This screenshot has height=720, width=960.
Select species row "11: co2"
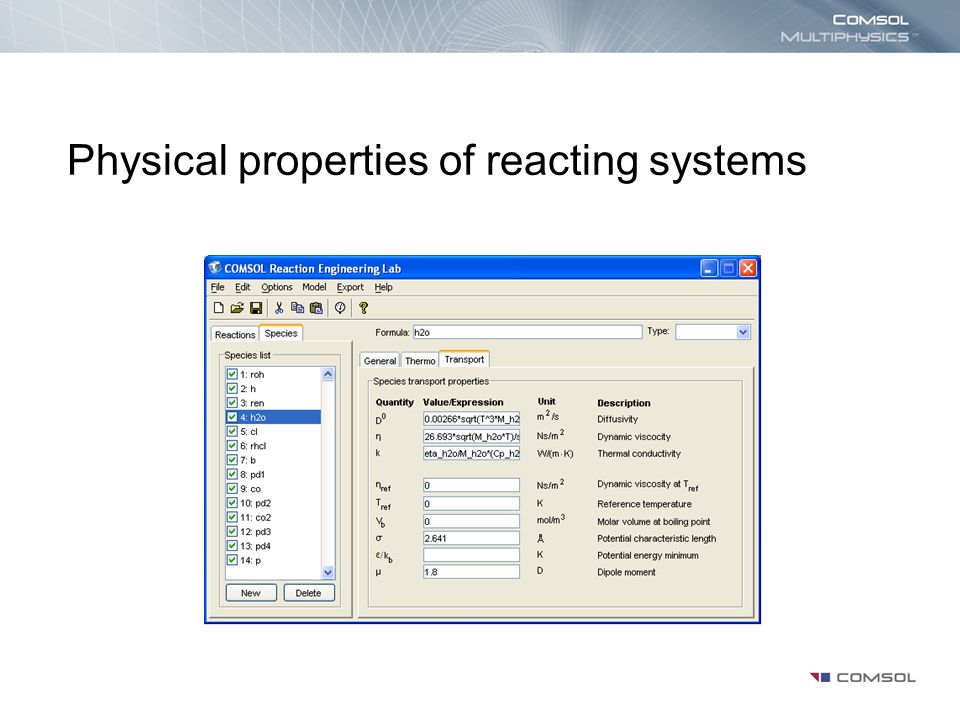273,517
